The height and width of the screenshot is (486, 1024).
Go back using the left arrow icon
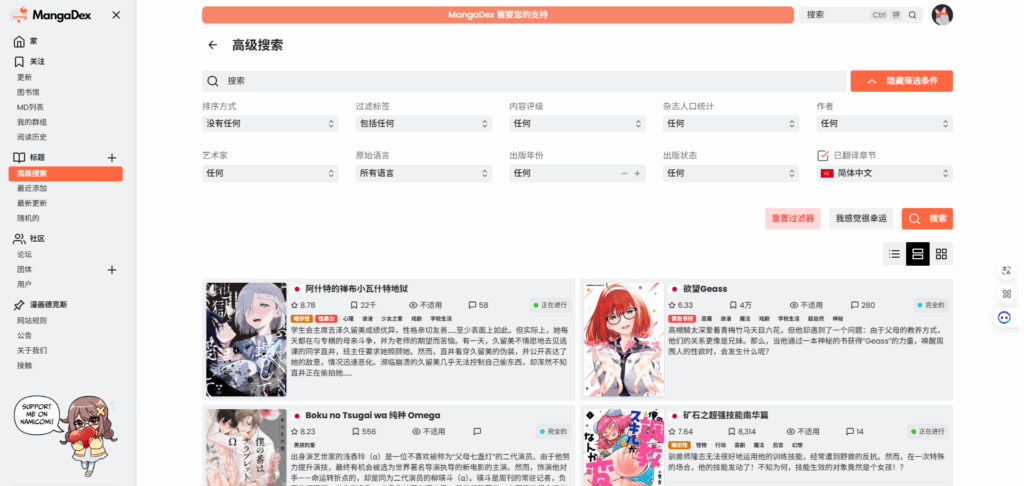(x=212, y=45)
